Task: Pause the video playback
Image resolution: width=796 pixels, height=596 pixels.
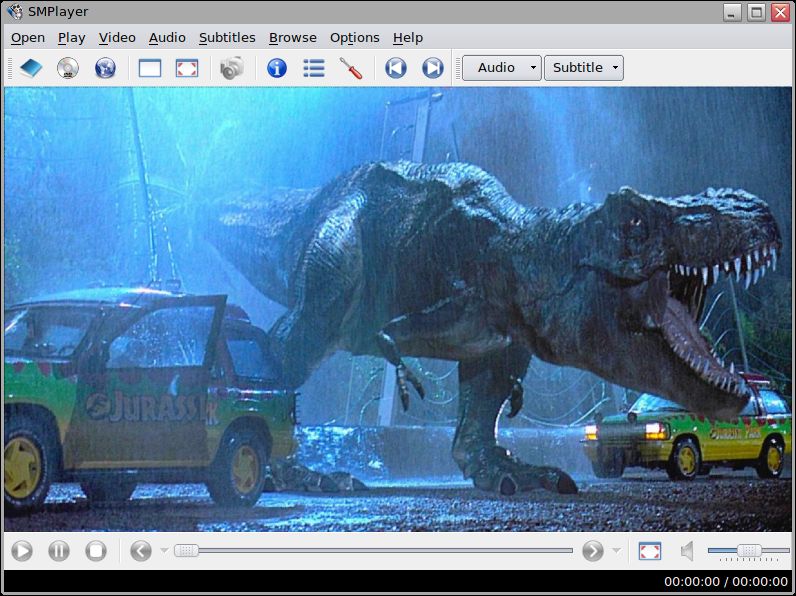Action: pos(59,551)
